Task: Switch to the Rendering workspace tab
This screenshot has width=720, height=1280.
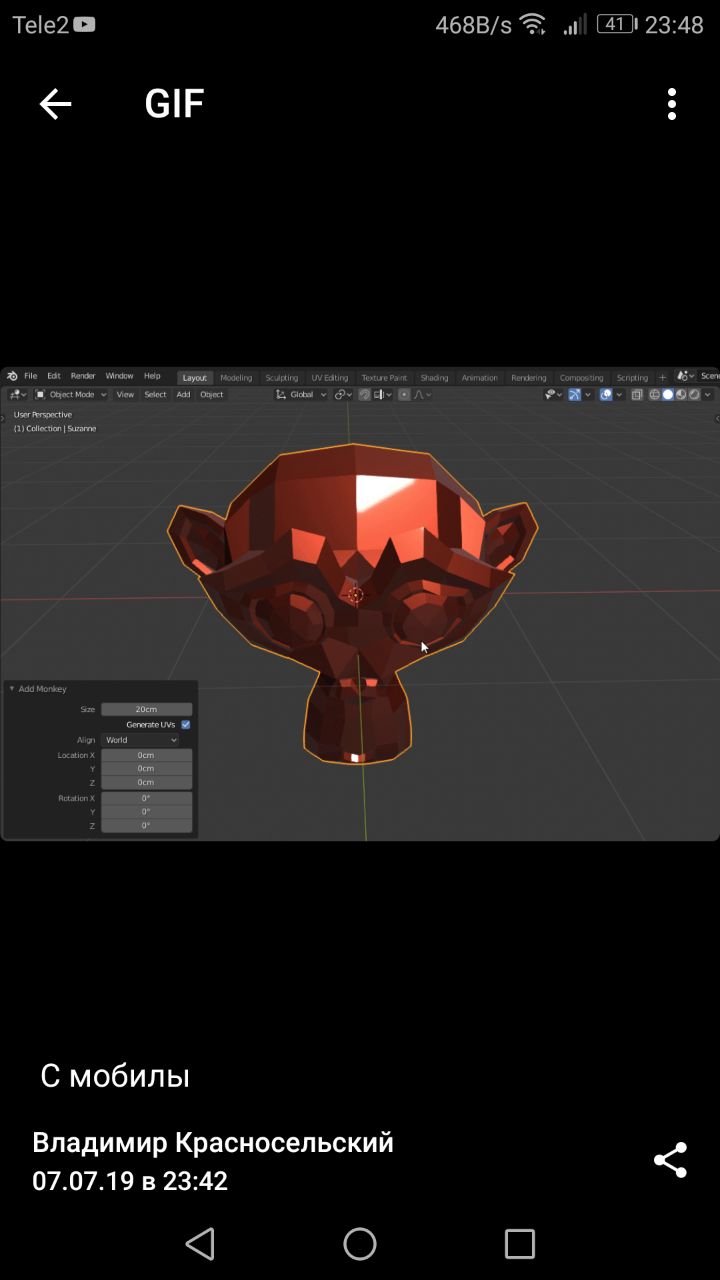Action: [528, 378]
